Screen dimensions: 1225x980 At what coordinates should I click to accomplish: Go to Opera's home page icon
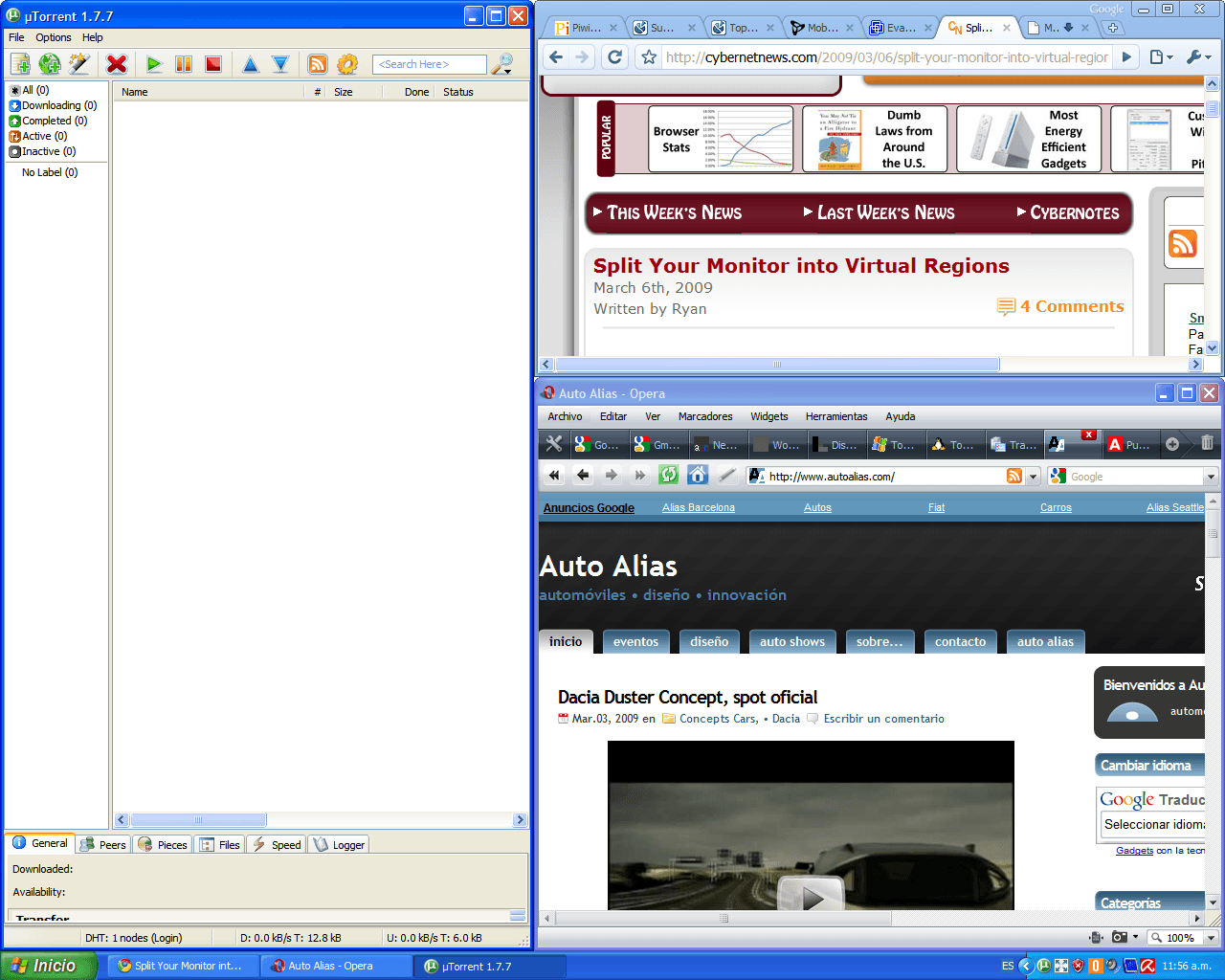(698, 475)
